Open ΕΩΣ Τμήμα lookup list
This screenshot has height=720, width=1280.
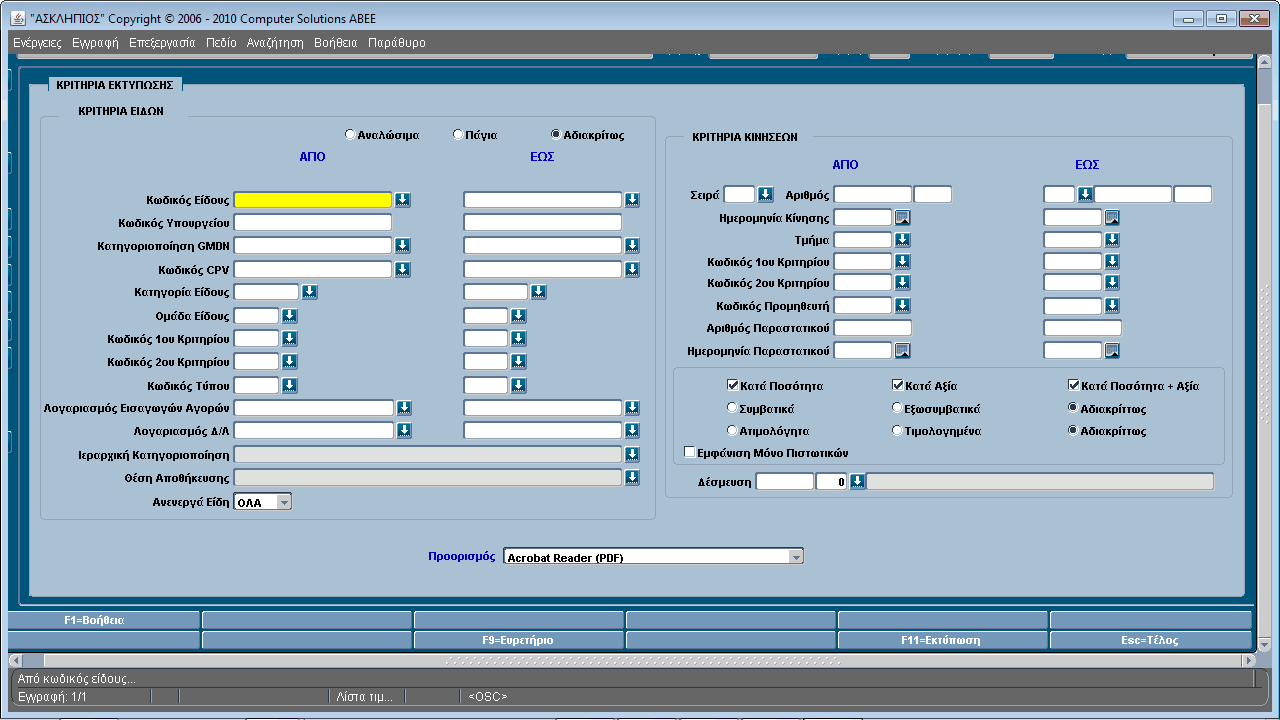click(x=1112, y=240)
